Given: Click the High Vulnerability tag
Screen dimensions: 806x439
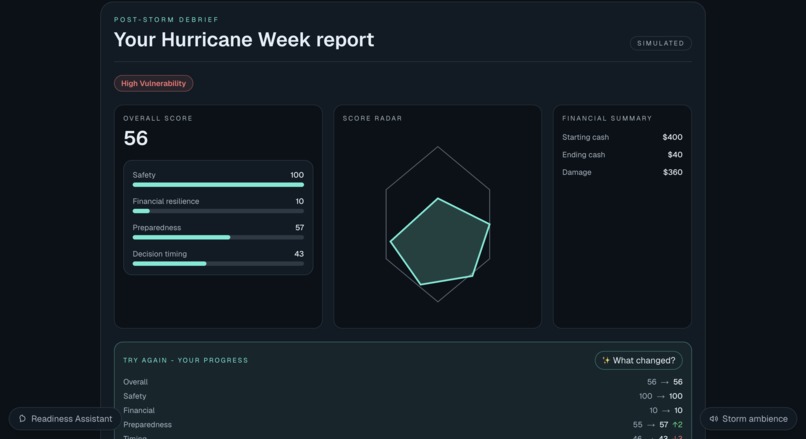Looking at the screenshot, I should 153,83.
